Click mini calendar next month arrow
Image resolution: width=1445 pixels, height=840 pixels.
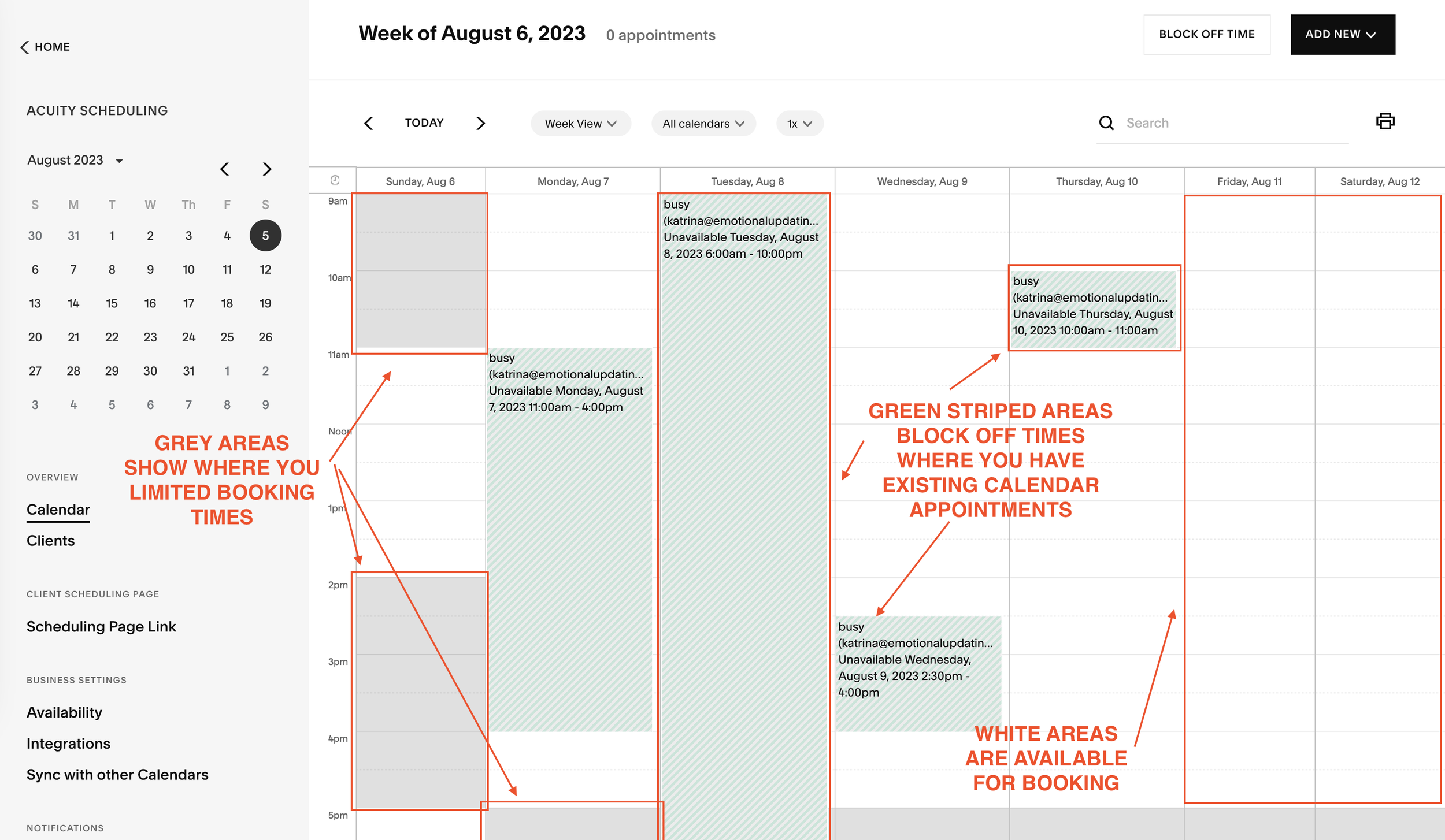(266, 169)
